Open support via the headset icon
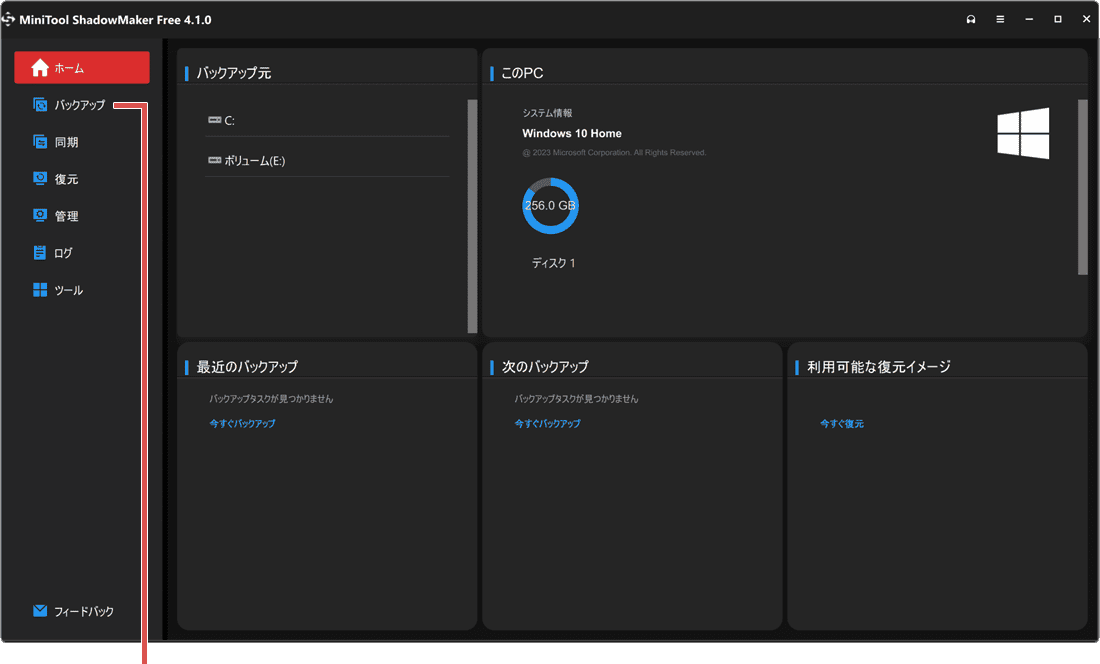This screenshot has height=664, width=1100. point(970,19)
